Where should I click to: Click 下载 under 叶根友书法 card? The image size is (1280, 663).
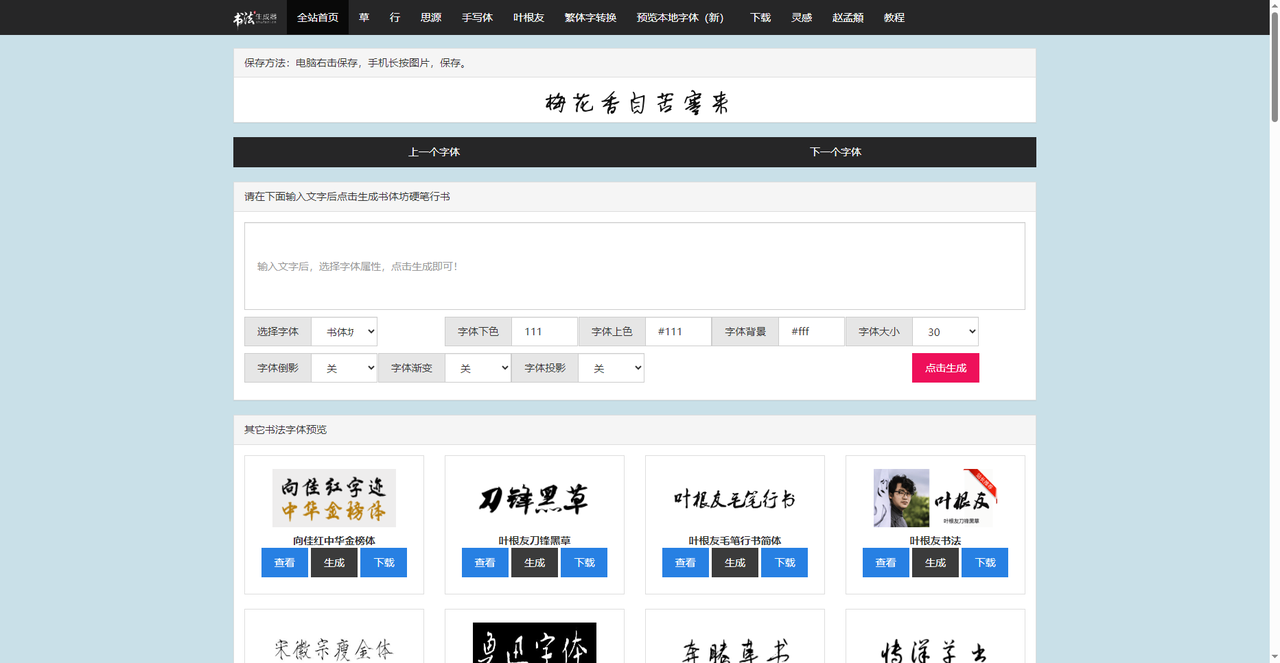(x=985, y=563)
